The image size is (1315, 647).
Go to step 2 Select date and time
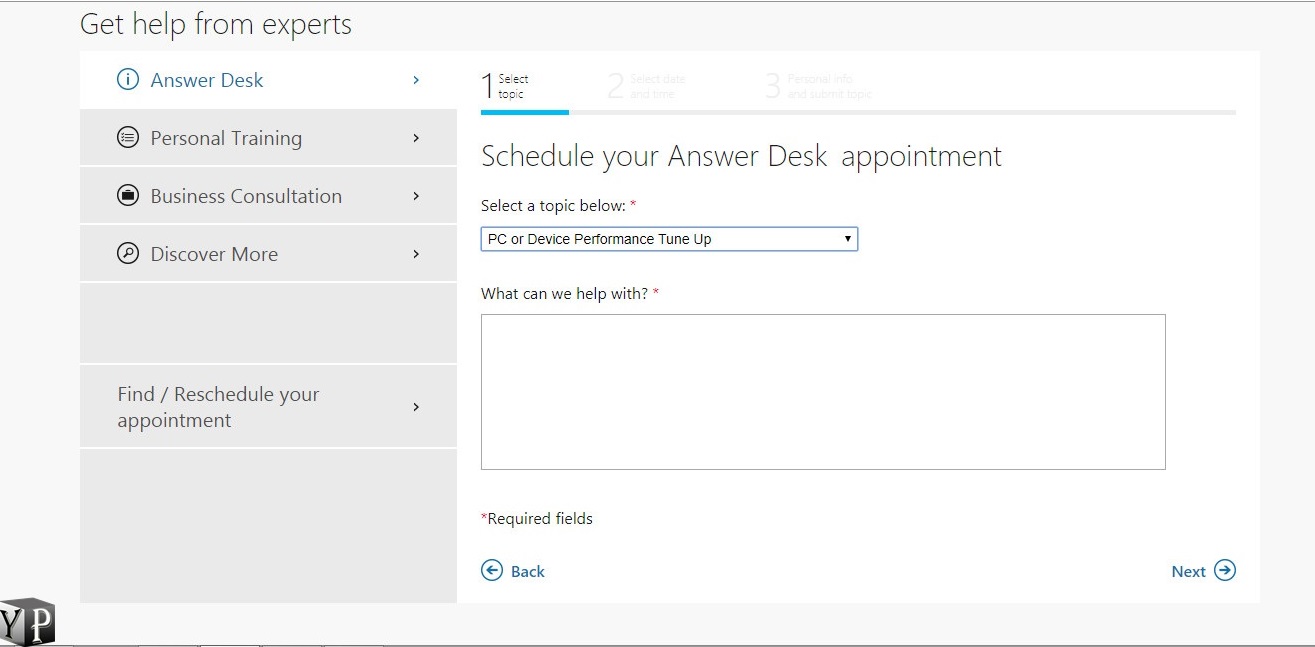click(x=648, y=87)
